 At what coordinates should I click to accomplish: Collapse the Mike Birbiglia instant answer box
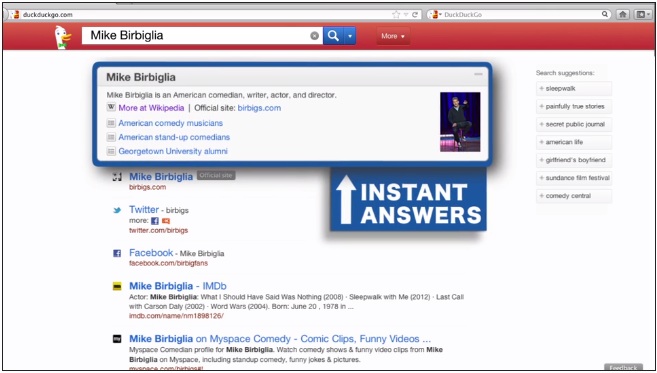[478, 75]
